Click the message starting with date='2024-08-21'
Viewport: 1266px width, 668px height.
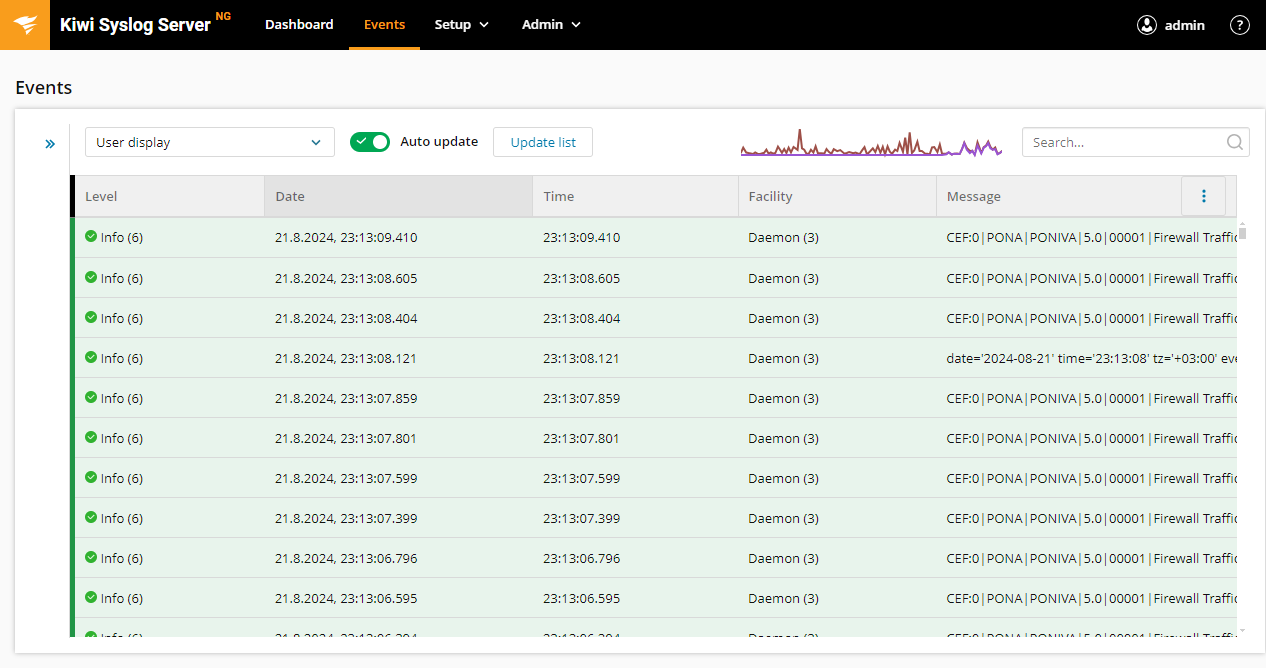1092,358
